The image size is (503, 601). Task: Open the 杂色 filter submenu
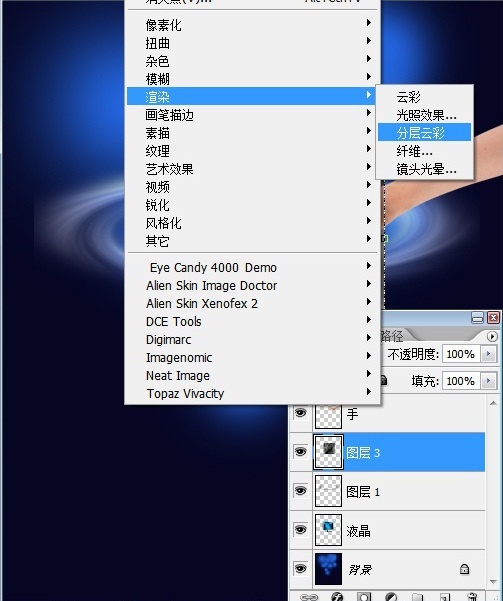pyautogui.click(x=253, y=61)
